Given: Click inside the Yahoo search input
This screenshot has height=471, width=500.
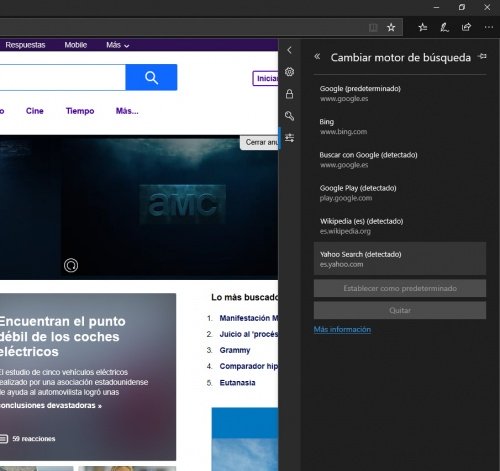Looking at the screenshot, I should click(62, 77).
